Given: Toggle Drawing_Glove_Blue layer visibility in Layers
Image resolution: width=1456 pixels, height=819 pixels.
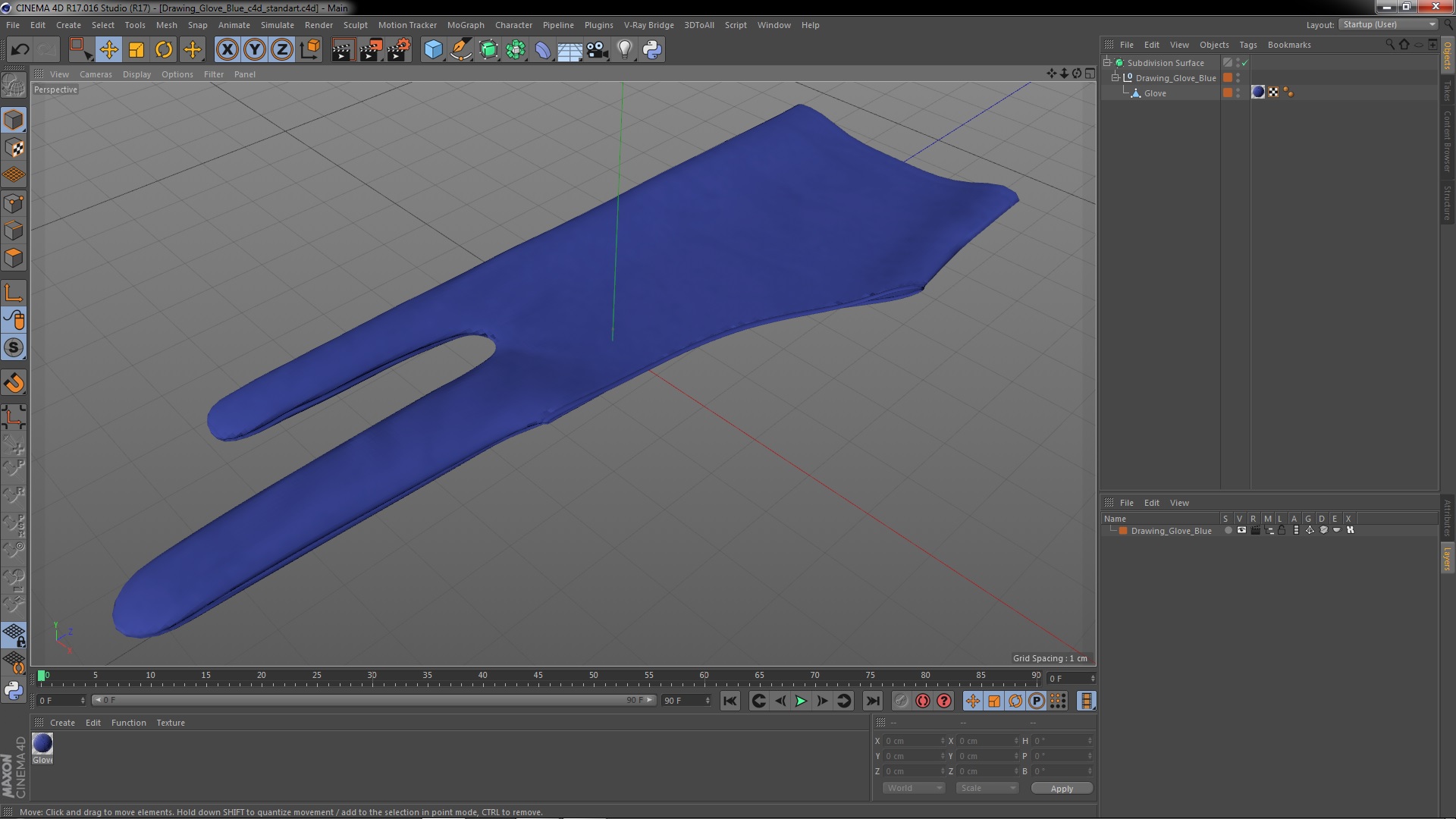Looking at the screenshot, I should pos(1241,530).
